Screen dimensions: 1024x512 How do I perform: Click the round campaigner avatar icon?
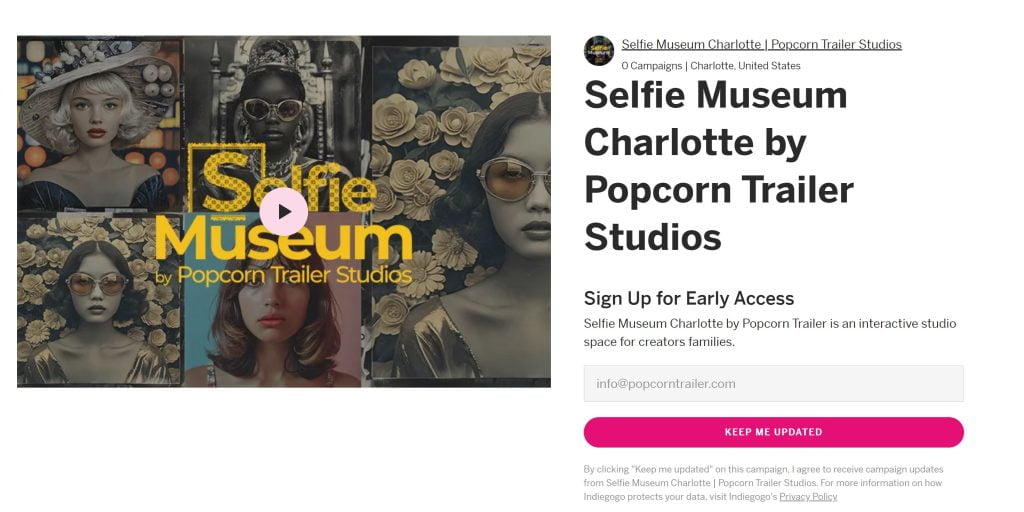[599, 51]
